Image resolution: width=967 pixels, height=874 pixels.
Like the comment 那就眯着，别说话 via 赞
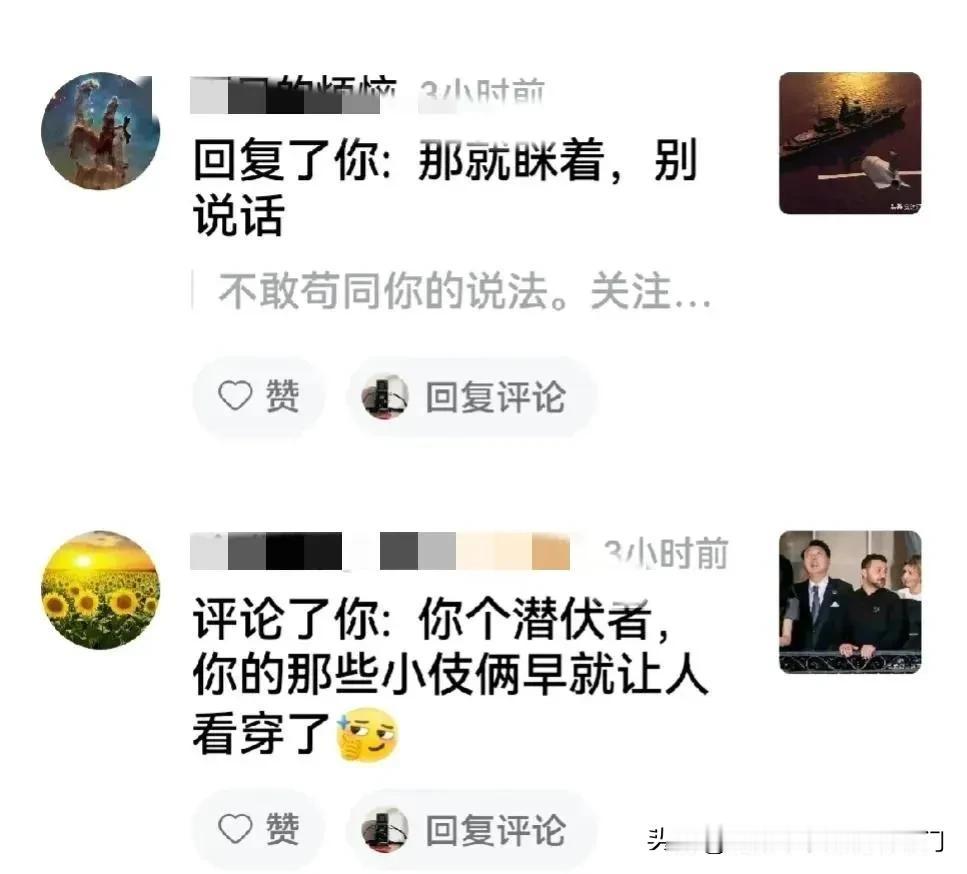tap(259, 396)
